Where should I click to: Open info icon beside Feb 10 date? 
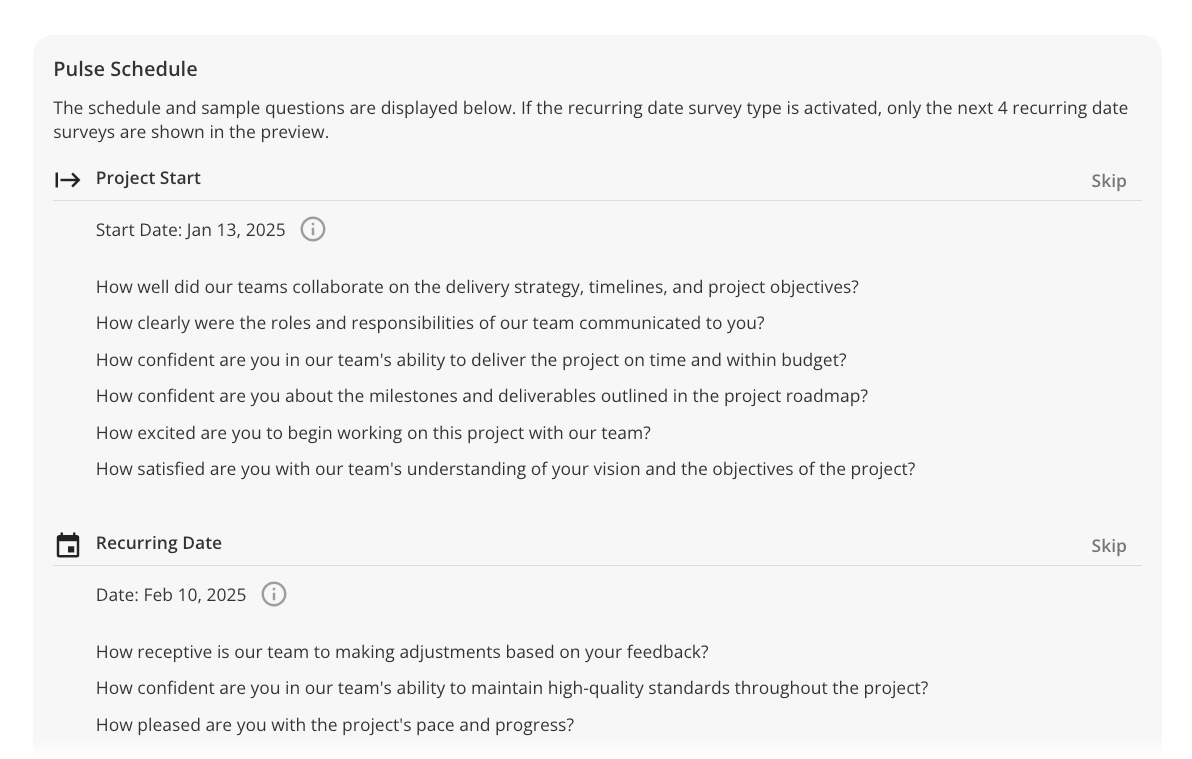point(274,594)
